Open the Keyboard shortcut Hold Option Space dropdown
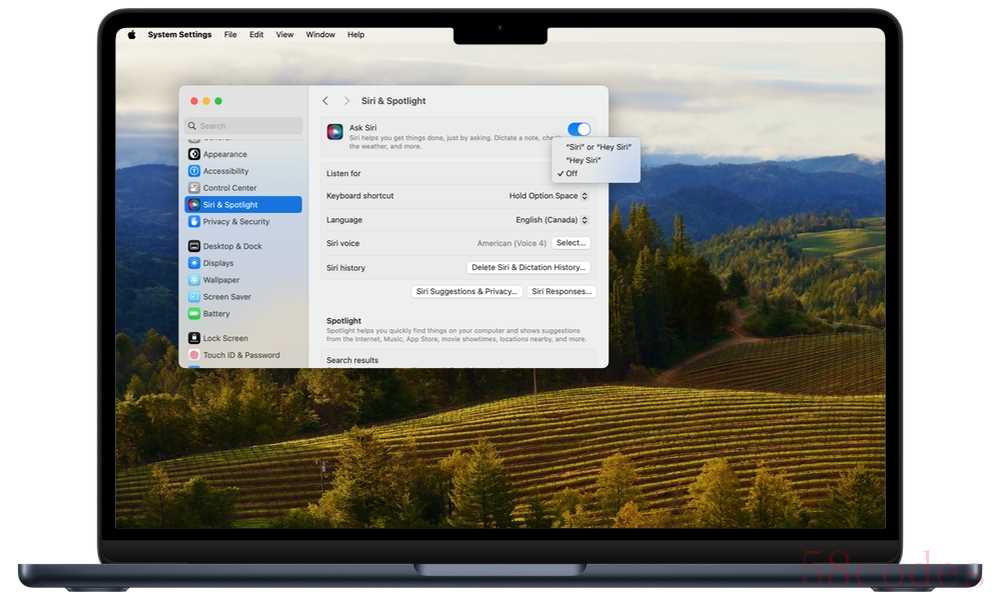Screen dimensions: 1000x600 548,196
